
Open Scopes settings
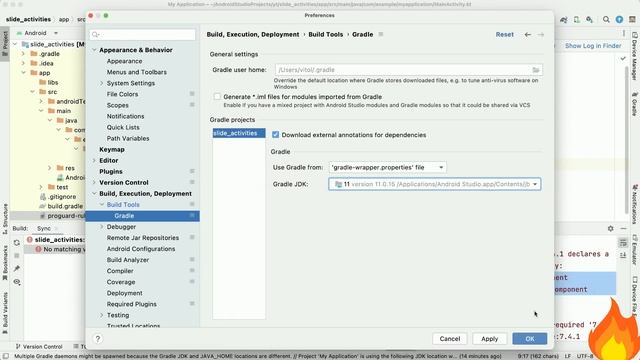[x=118, y=105]
